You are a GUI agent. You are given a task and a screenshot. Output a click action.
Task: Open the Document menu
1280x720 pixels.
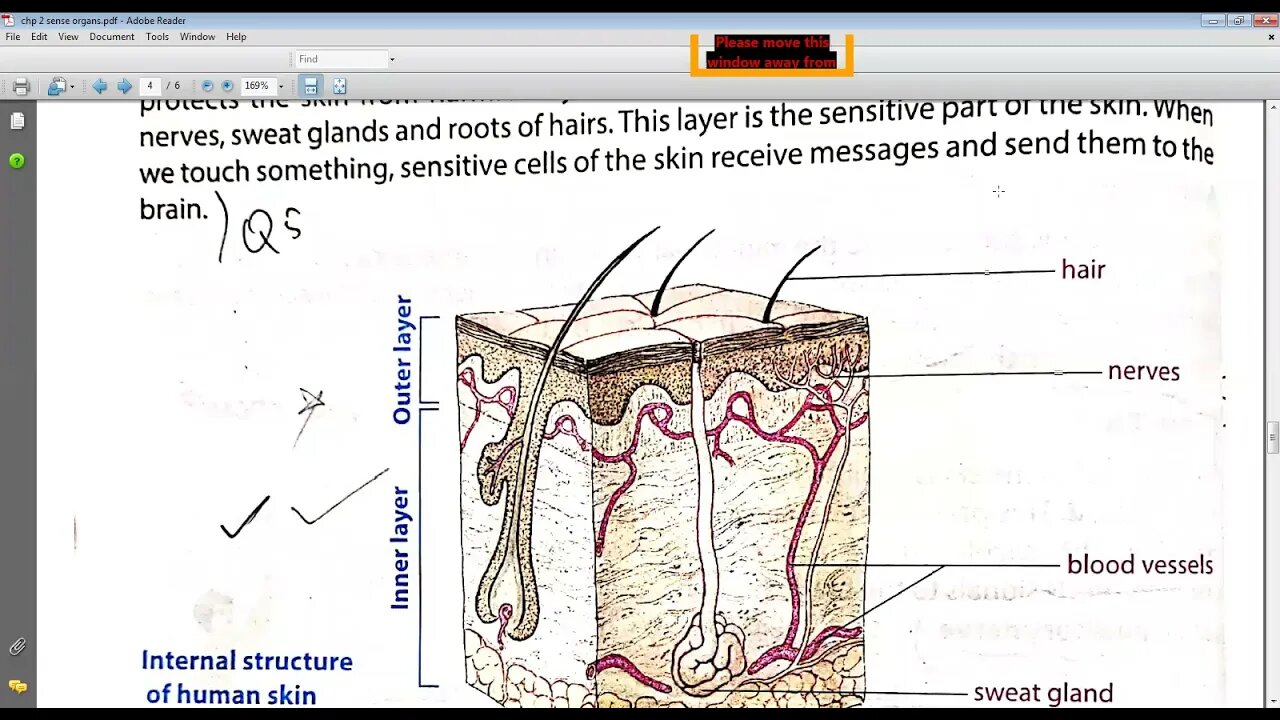pos(112,37)
